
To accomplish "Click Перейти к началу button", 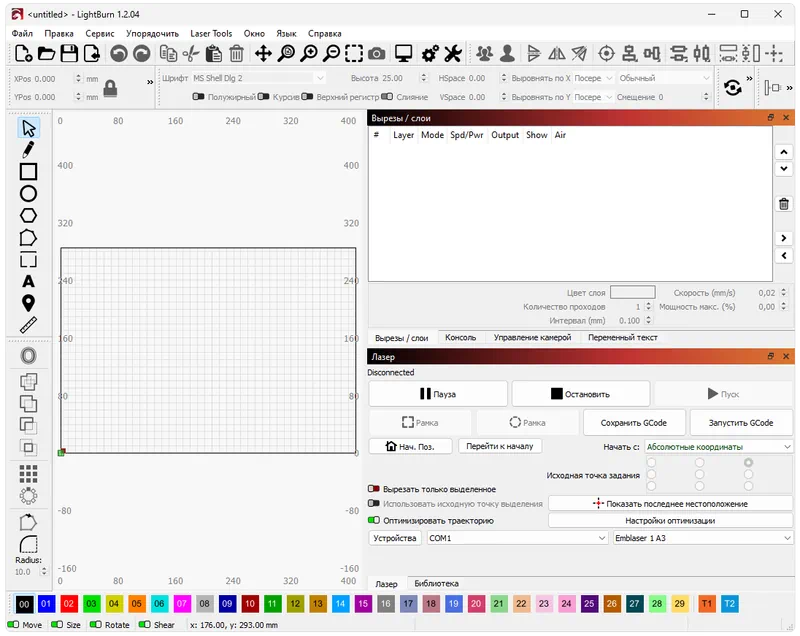I will [499, 446].
